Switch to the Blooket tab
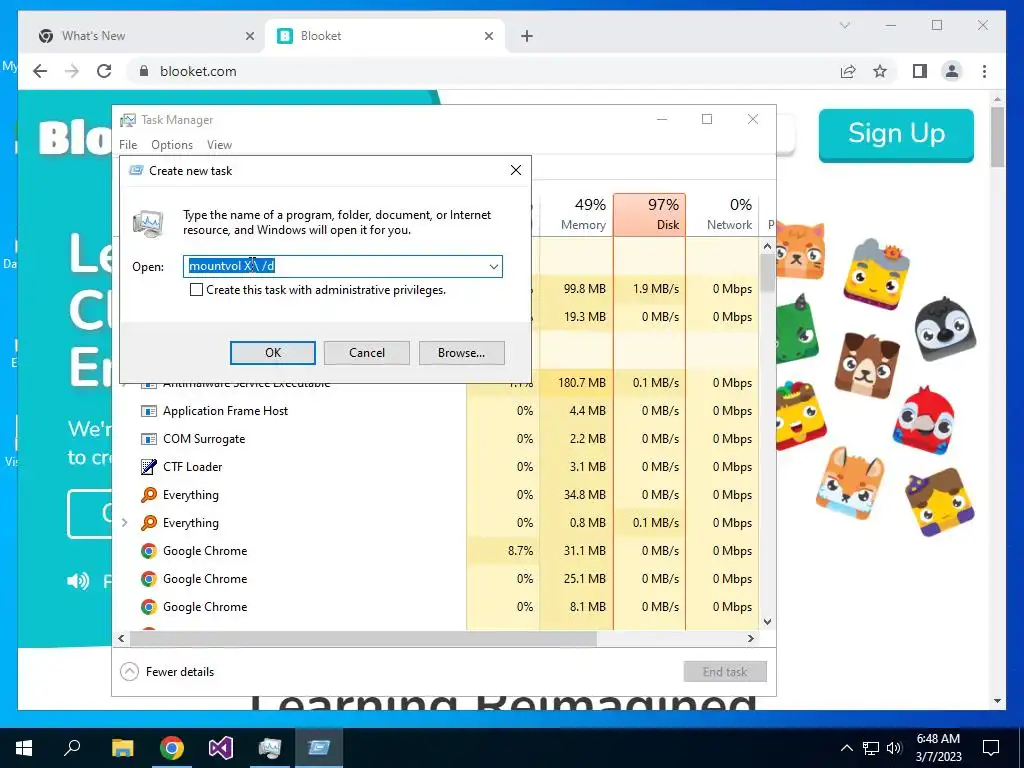 coord(385,36)
